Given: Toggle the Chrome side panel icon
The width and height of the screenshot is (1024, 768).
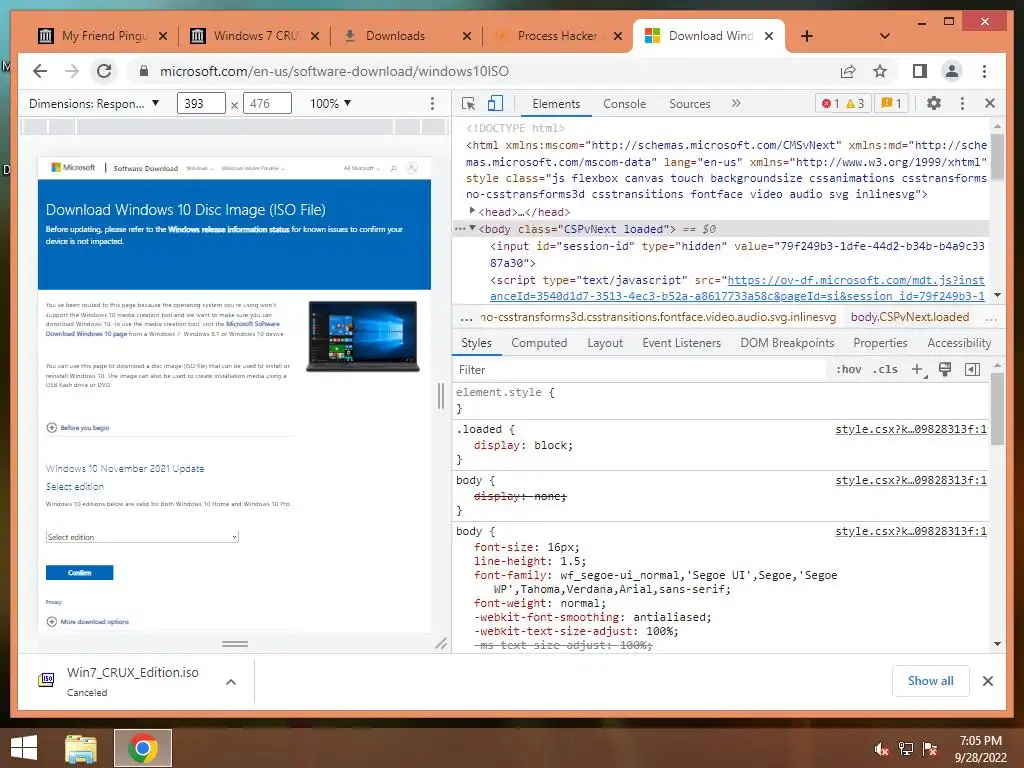Looking at the screenshot, I should click(920, 71).
